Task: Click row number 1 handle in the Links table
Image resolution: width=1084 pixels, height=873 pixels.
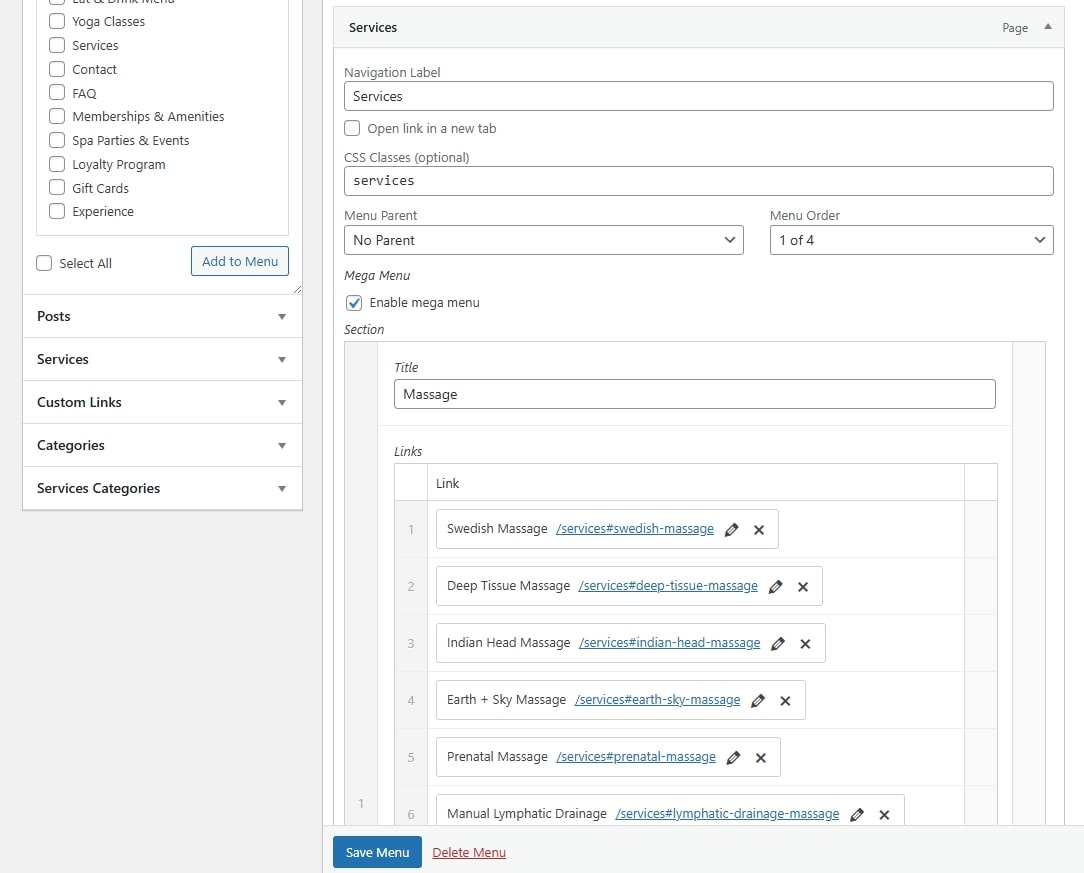Action: 411,529
